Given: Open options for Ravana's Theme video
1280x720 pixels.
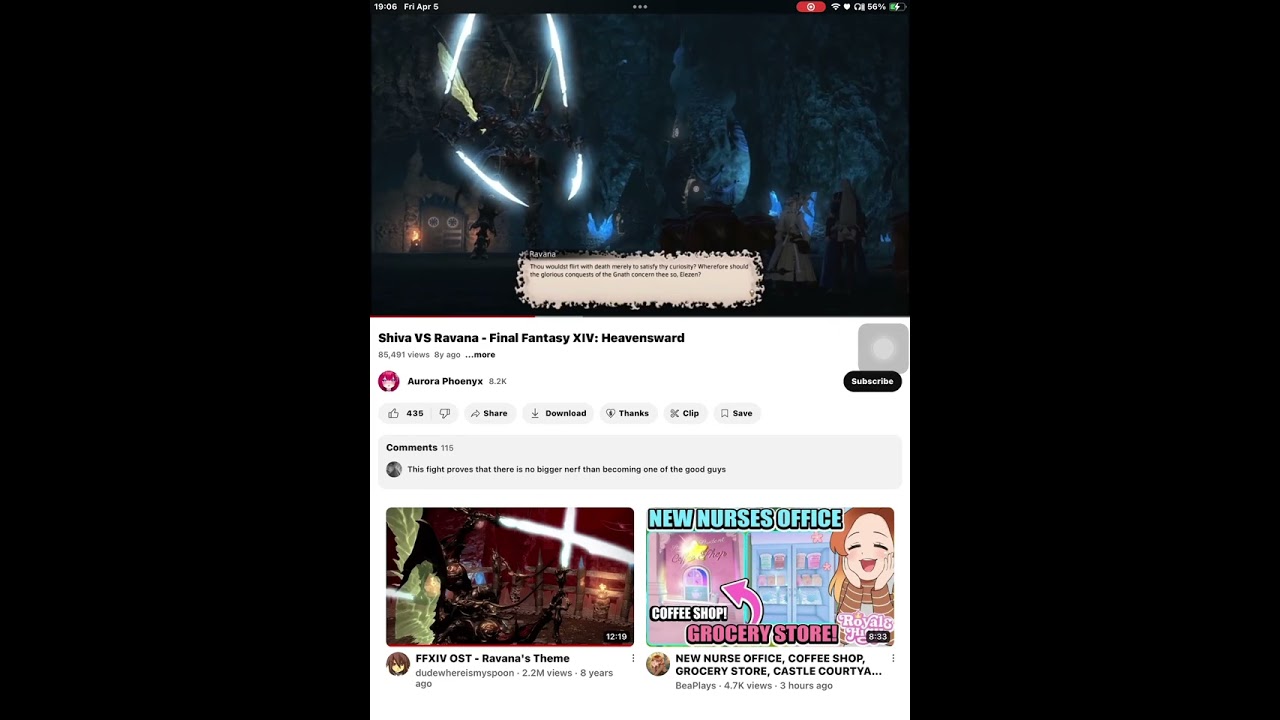Looking at the screenshot, I should (633, 659).
